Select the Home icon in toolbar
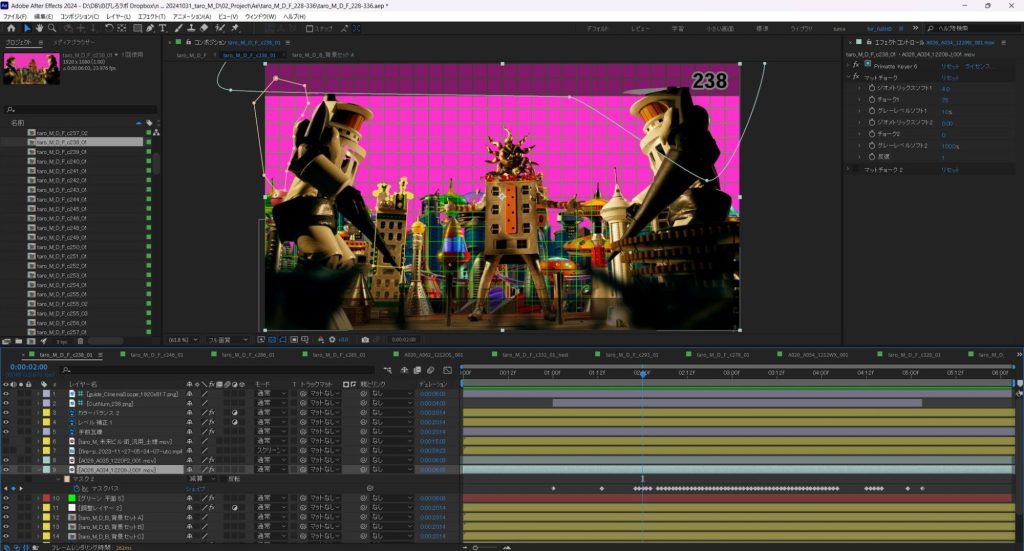This screenshot has width=1024, height=551. pyautogui.click(x=11, y=28)
